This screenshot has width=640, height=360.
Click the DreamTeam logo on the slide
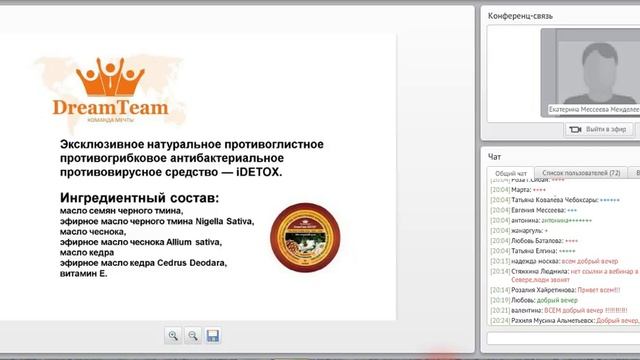110,91
